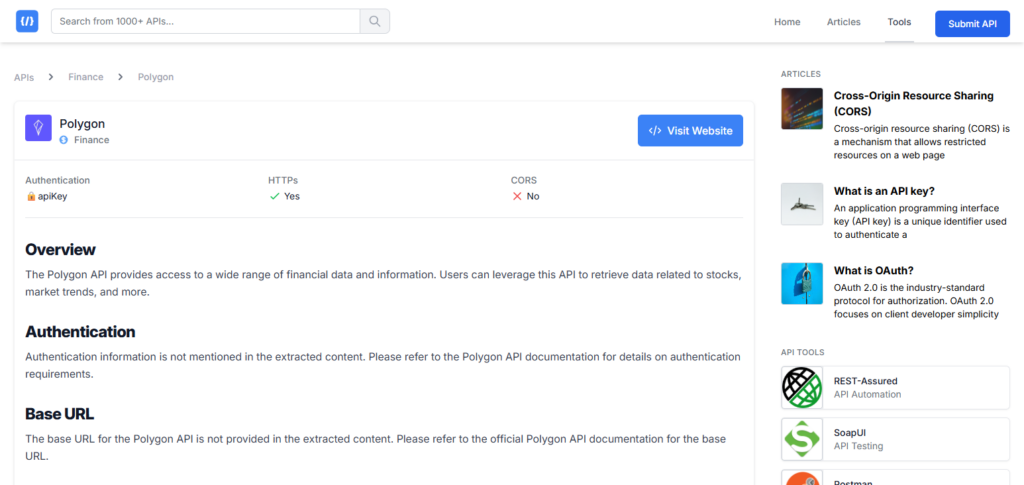The image size is (1024, 485).
Task: Focus the 'Search from 1000+ APIs' field
Action: 206,21
